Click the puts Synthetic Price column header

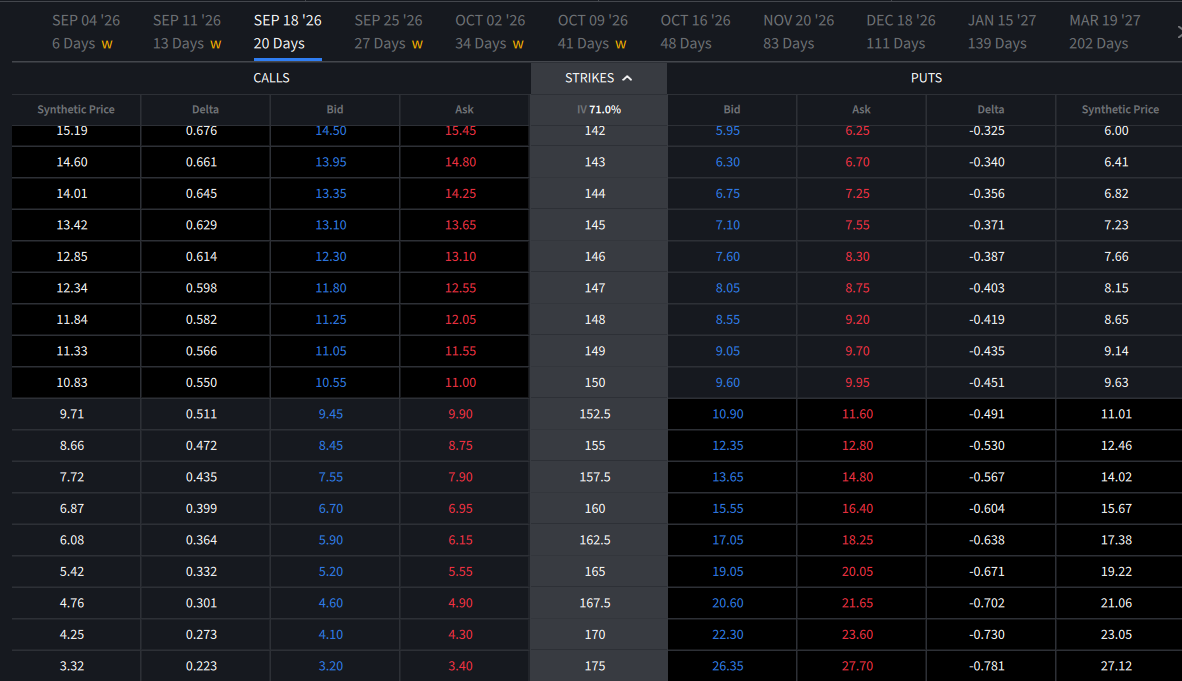[x=1119, y=109]
